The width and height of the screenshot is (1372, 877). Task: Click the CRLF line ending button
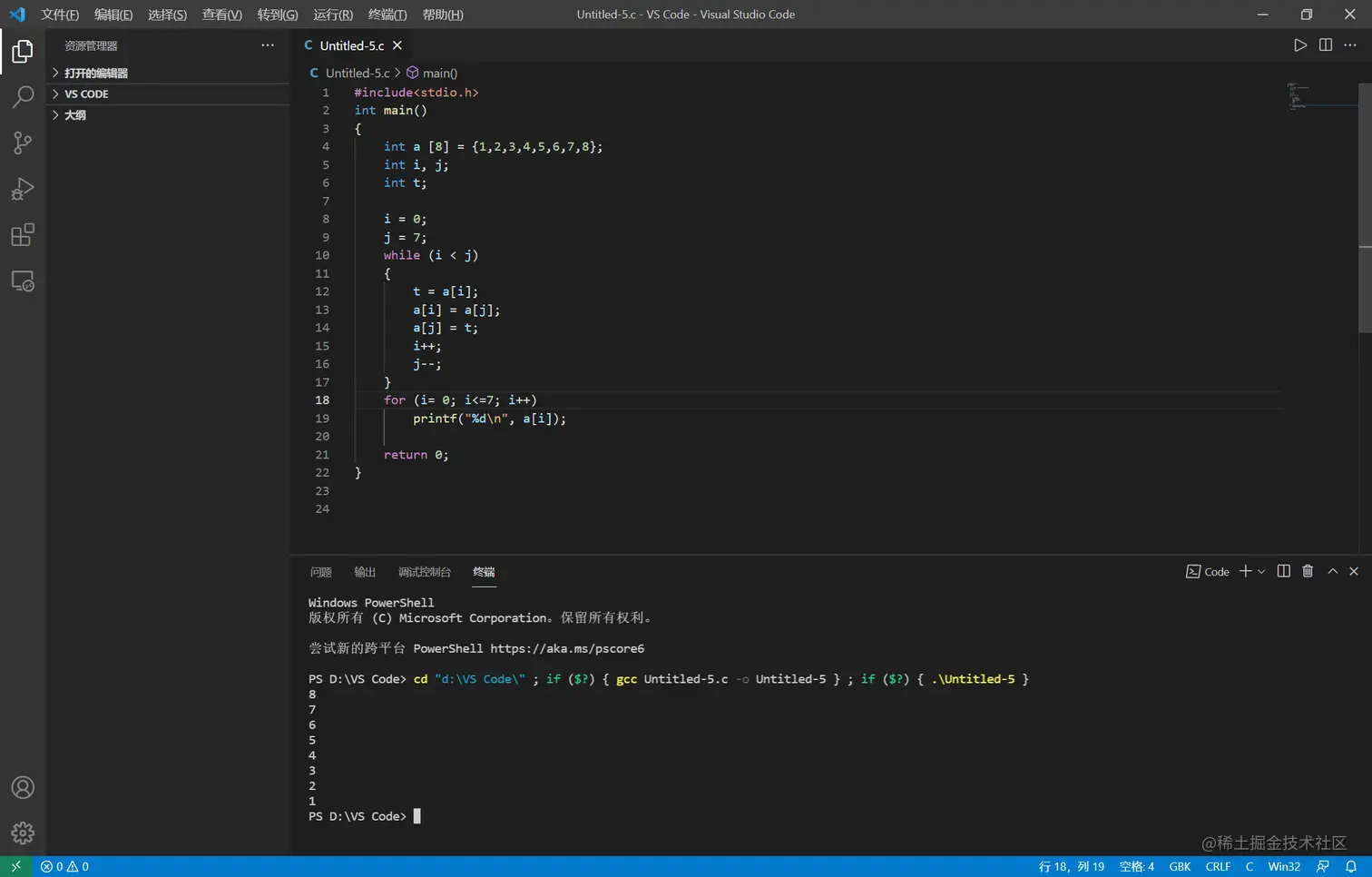[1218, 866]
